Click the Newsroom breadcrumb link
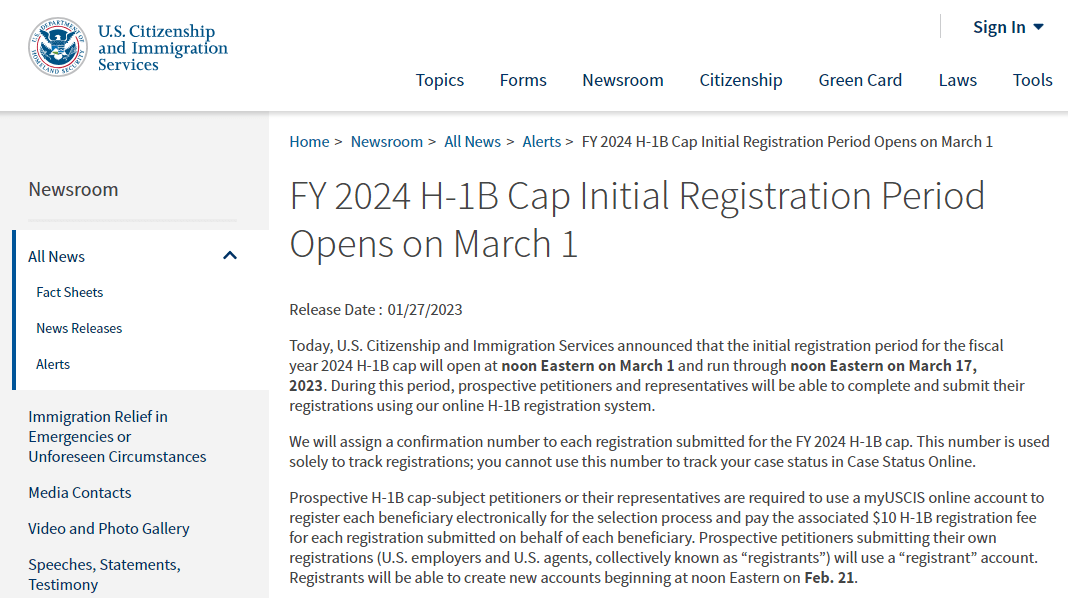 387,141
